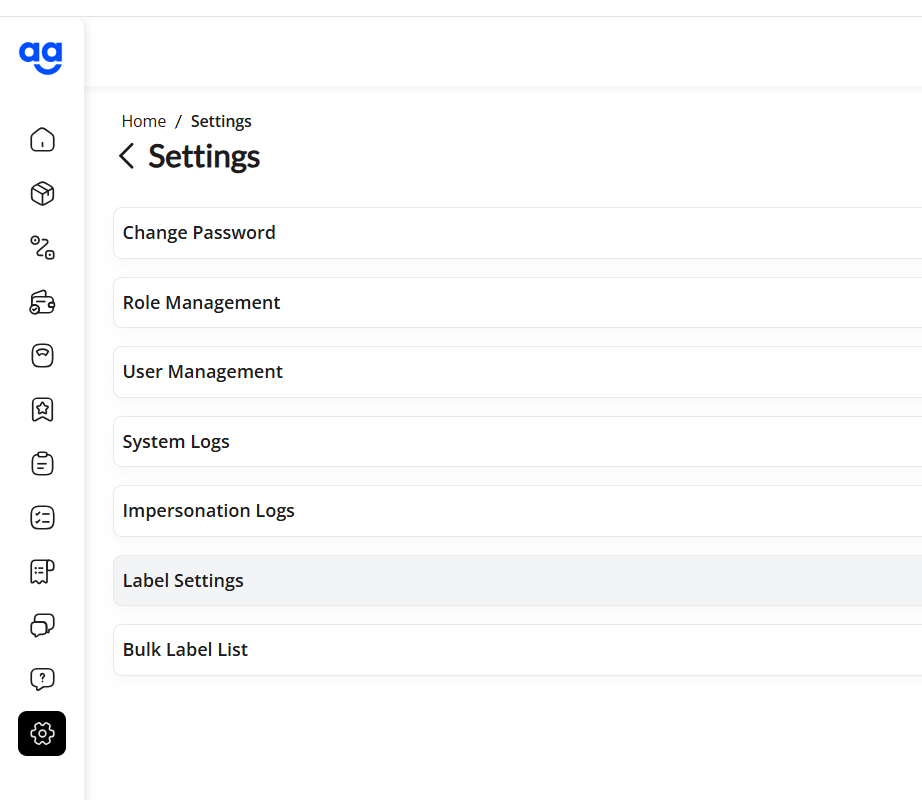Open the clipboard icon in sidebar

[x=42, y=464]
